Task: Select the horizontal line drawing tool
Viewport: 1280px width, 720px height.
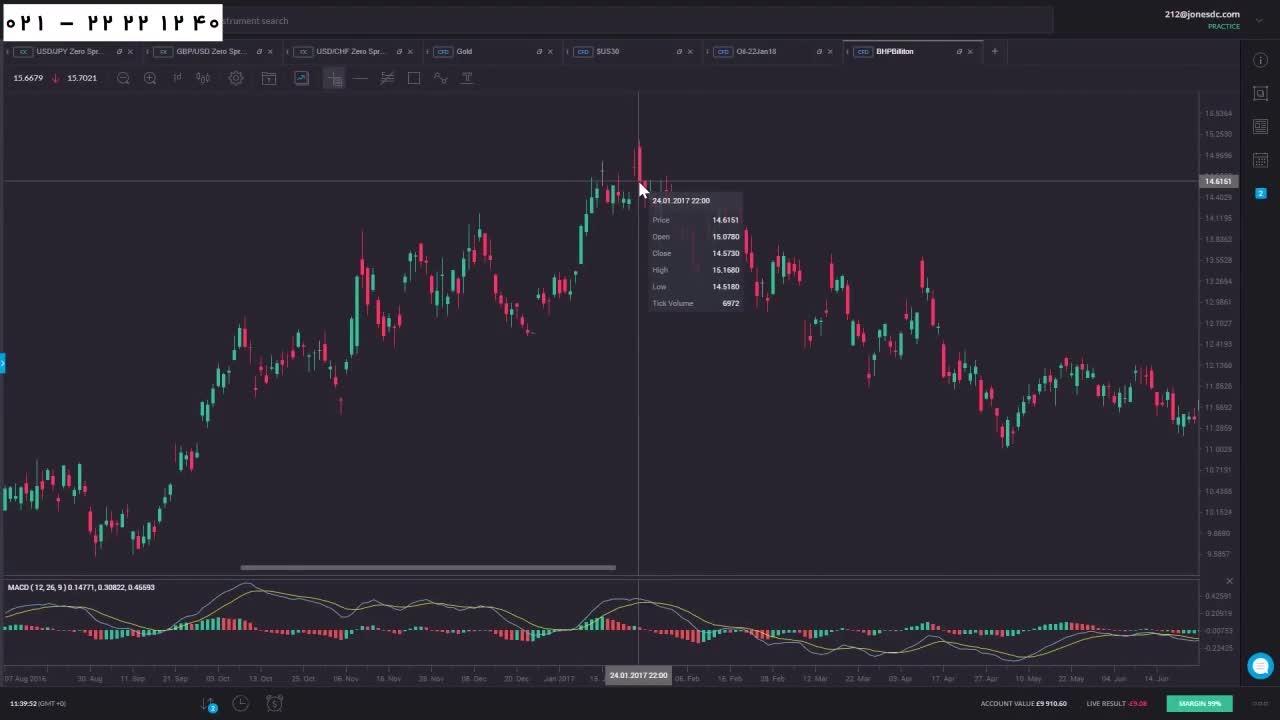Action: click(360, 78)
